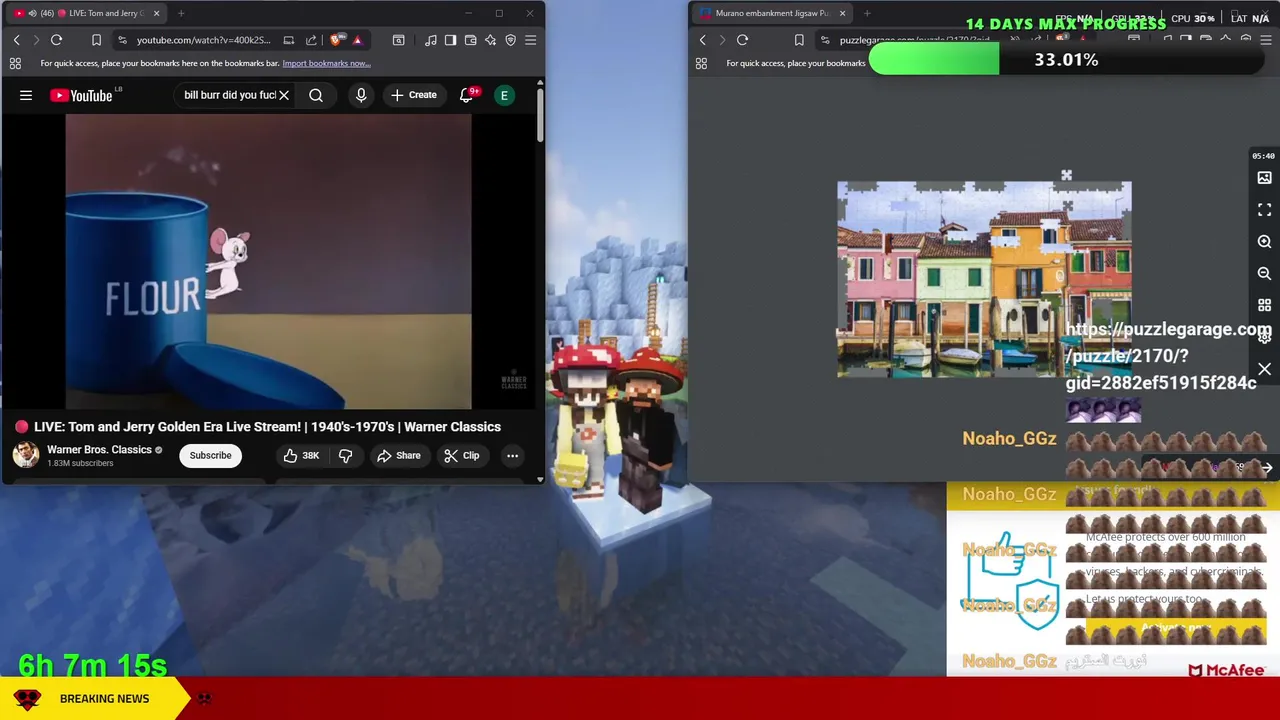Viewport: 1280px width, 720px height.
Task: Bookmark the YouTube page
Action: pyautogui.click(x=96, y=40)
